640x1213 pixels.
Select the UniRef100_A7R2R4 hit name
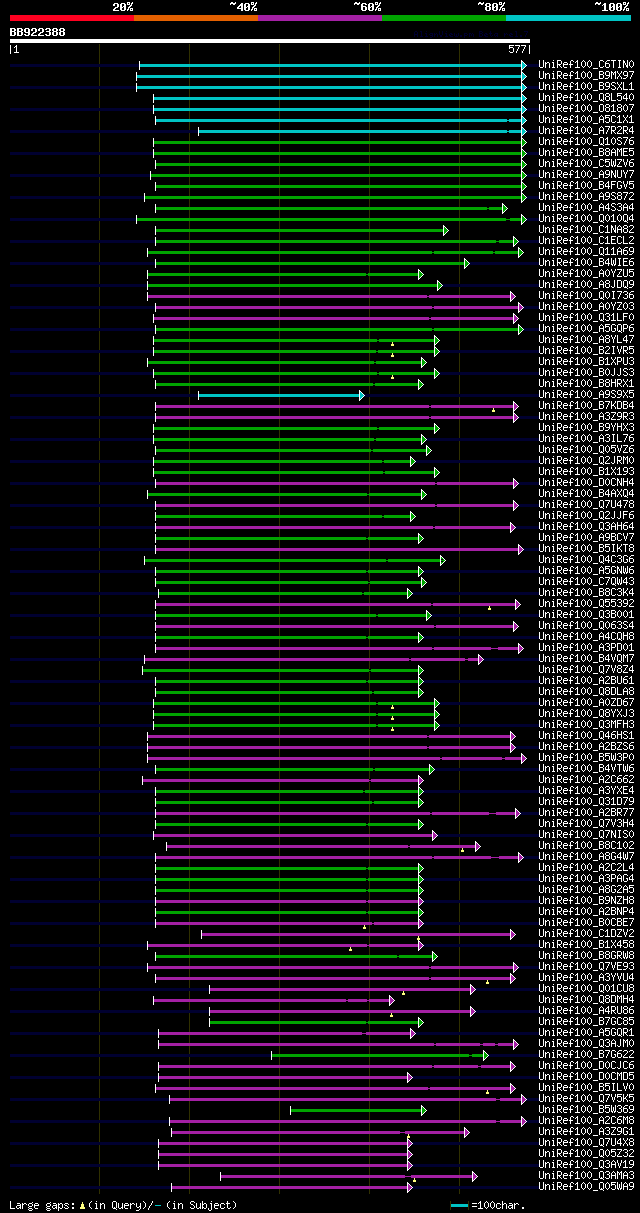[x=586, y=131]
